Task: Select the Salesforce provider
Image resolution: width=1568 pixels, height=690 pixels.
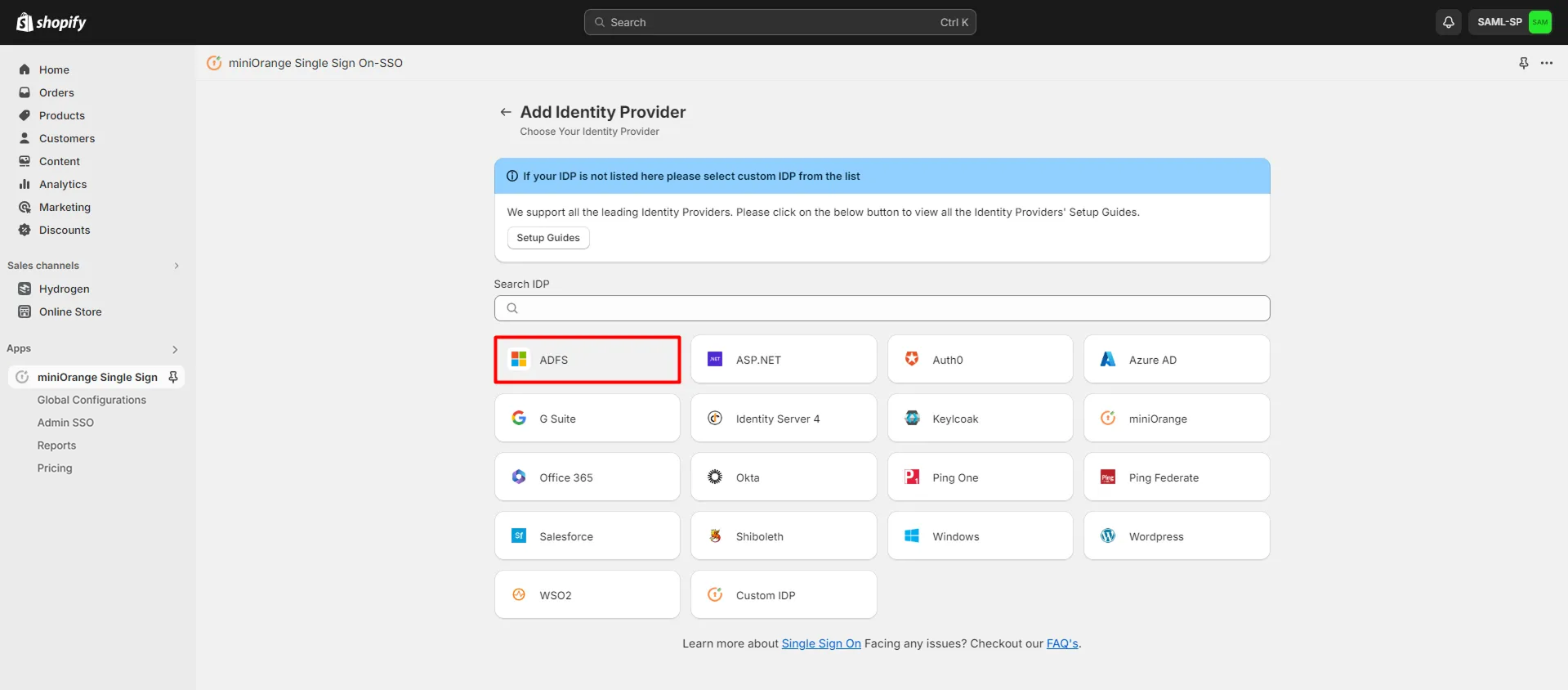Action: (587, 535)
